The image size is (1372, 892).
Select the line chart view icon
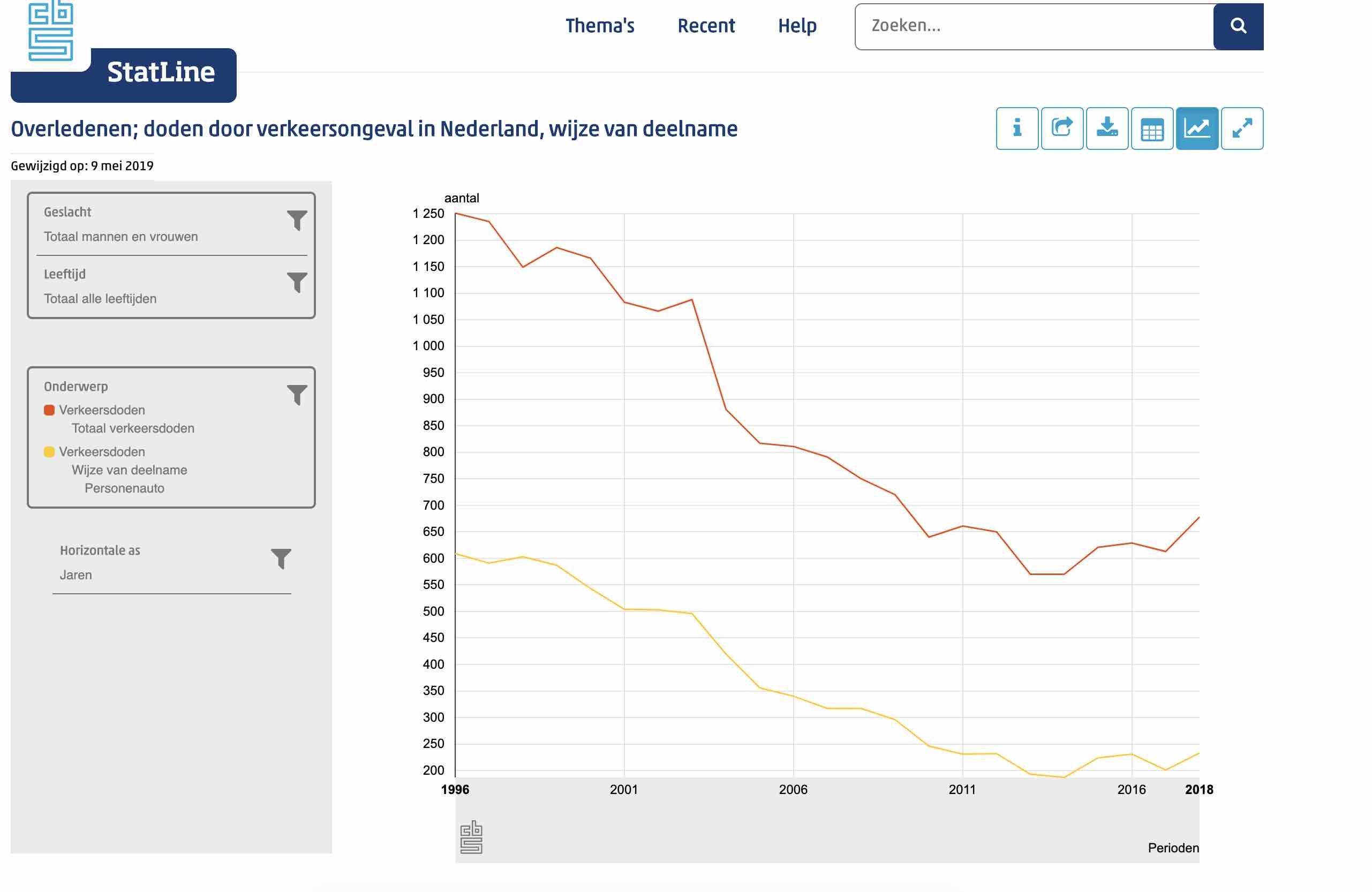[x=1197, y=128]
